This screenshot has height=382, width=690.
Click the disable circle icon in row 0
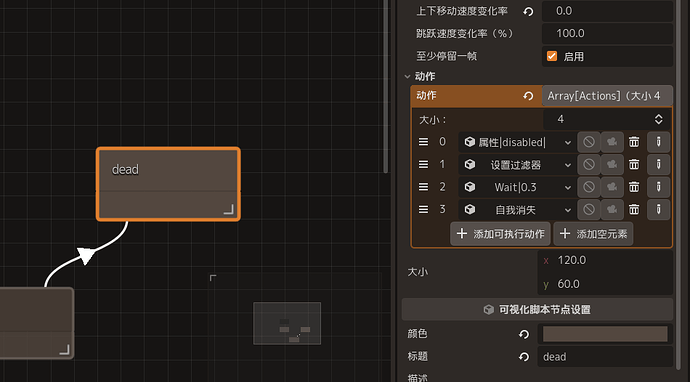click(x=589, y=142)
